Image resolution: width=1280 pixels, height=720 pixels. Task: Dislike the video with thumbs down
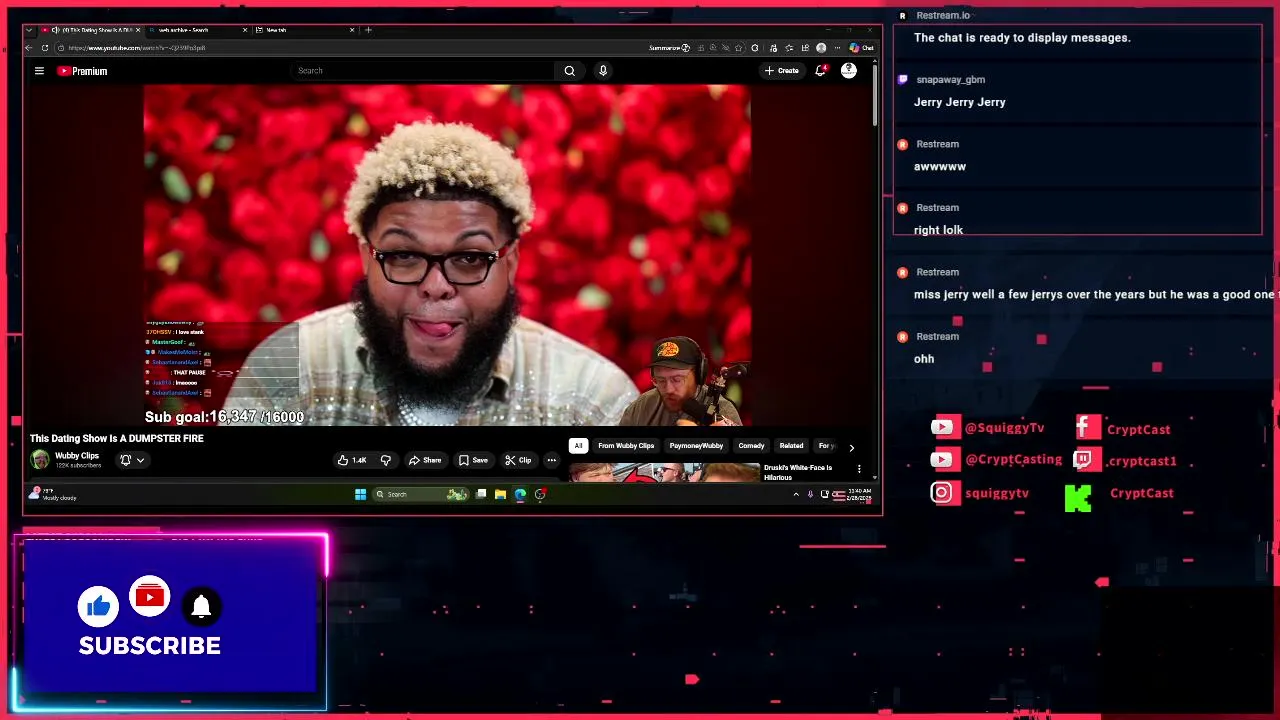pos(386,460)
